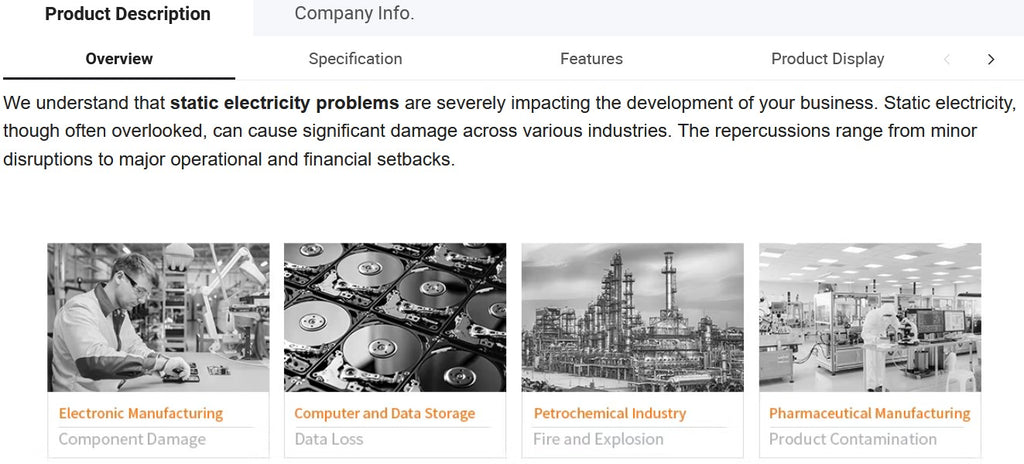The image size is (1024, 464).
Task: Open the petrochemical refinery image
Action: (x=632, y=317)
